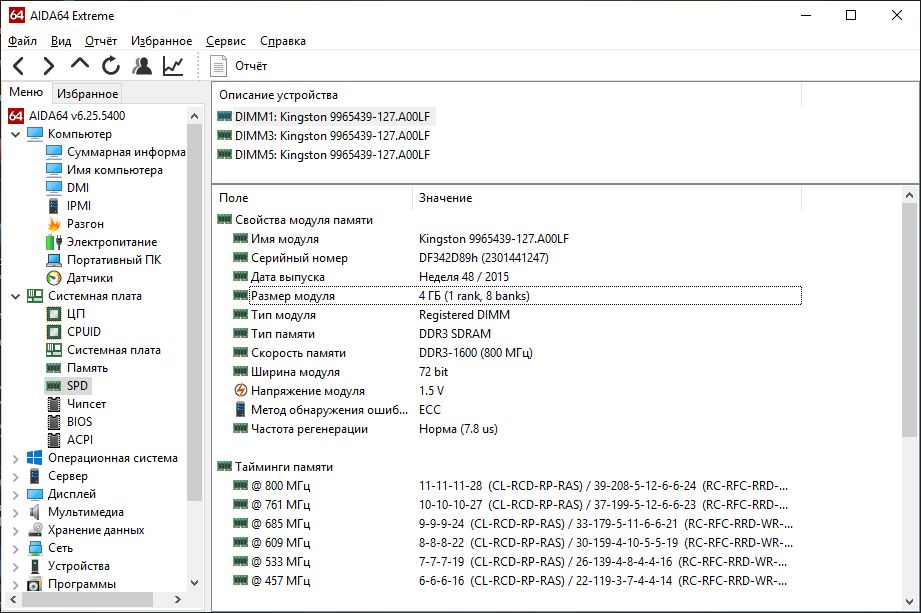Switch to the Избранное sidebar tab
Screen dimensions: 921x613
[x=88, y=93]
